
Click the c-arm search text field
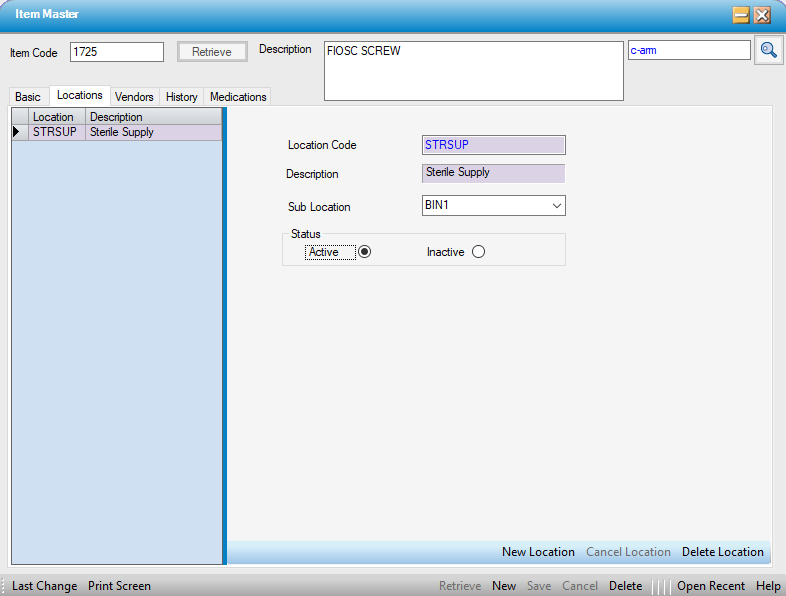[688, 50]
